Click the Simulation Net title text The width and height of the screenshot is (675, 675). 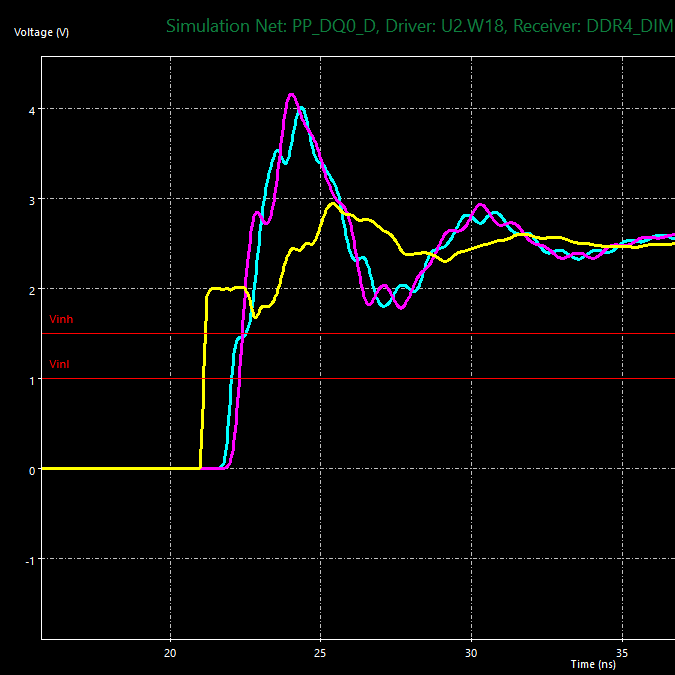pyautogui.click(x=420, y=26)
